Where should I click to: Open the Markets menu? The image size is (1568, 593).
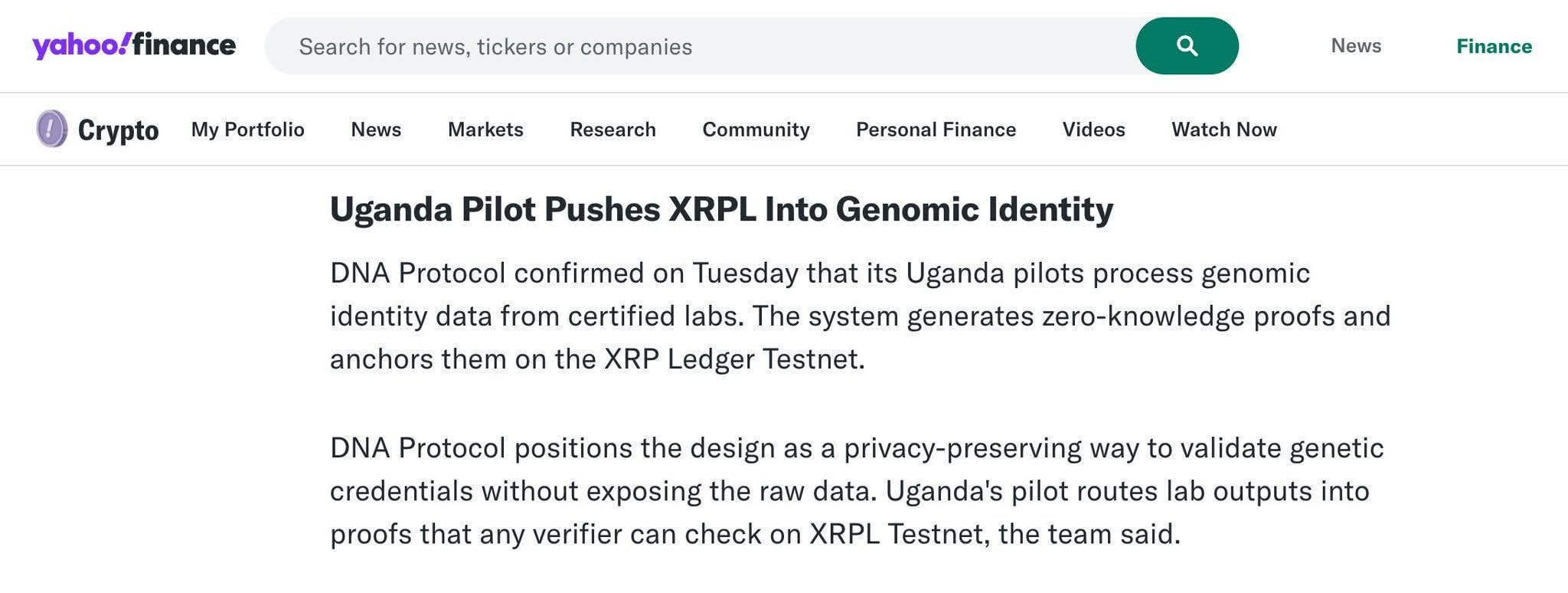pyautogui.click(x=485, y=129)
